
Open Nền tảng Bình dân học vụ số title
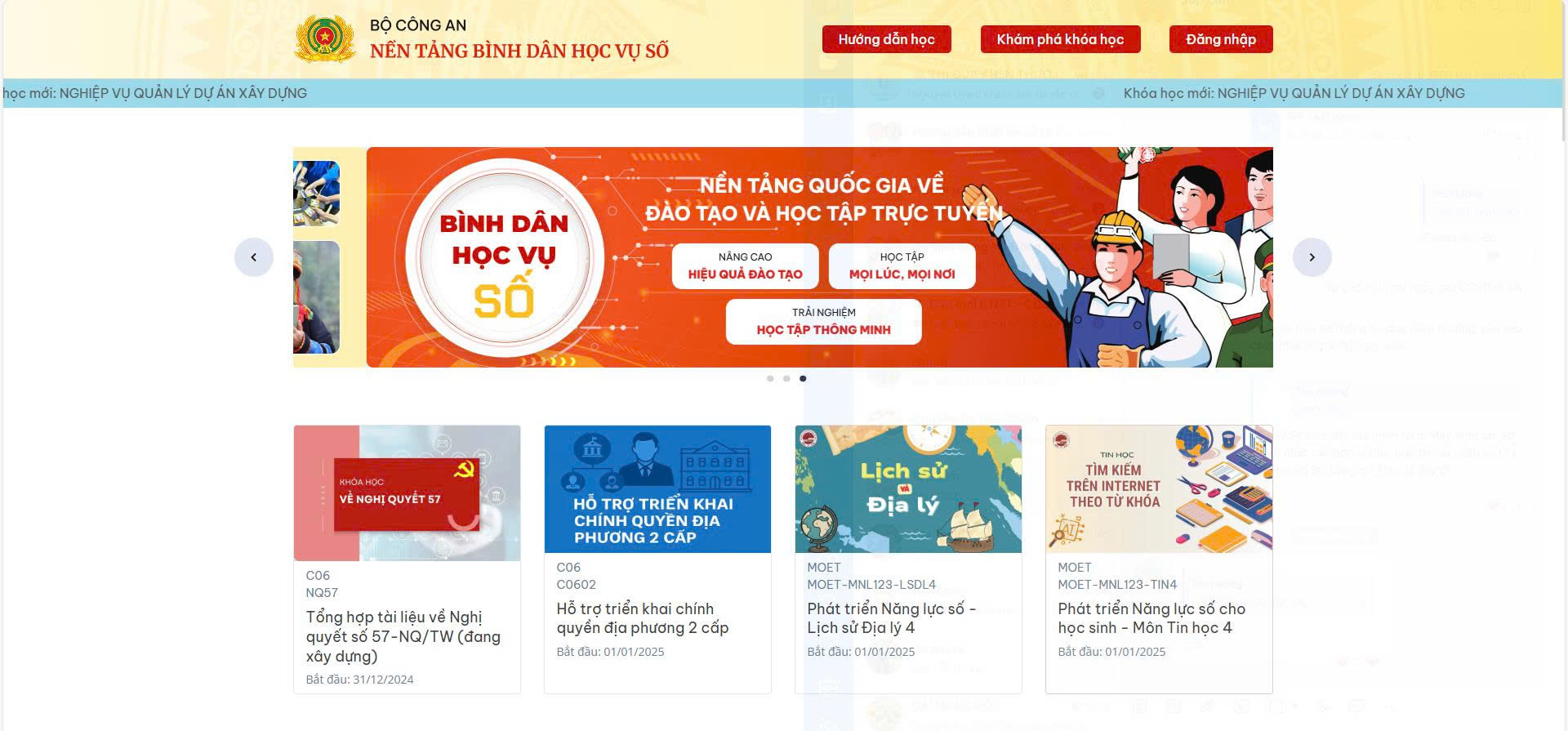[x=519, y=51]
